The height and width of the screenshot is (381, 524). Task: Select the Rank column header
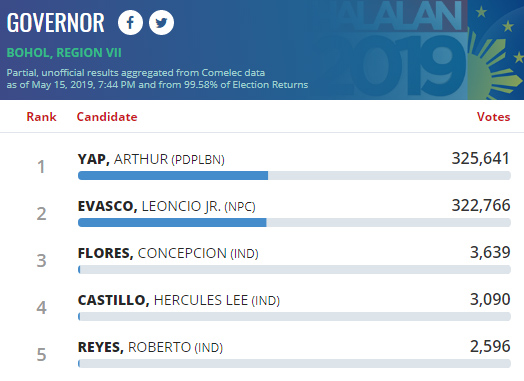(41, 117)
